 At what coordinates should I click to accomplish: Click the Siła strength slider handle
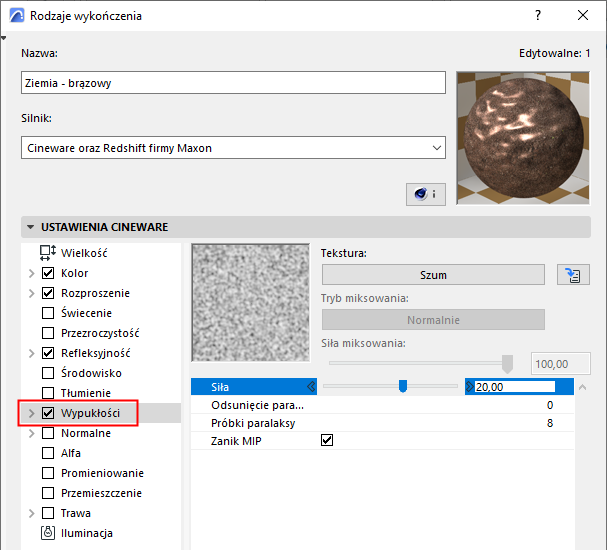tap(403, 386)
